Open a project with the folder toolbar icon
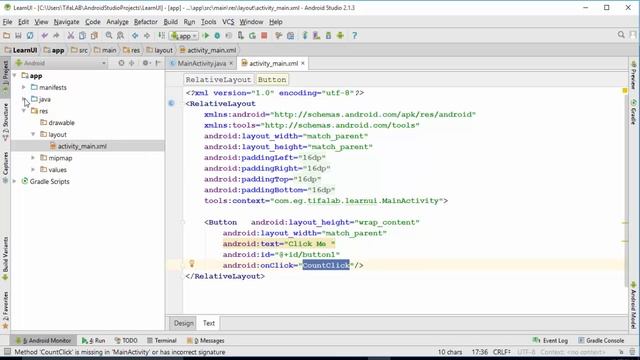Image resolution: width=640 pixels, height=360 pixels. pos(7,36)
